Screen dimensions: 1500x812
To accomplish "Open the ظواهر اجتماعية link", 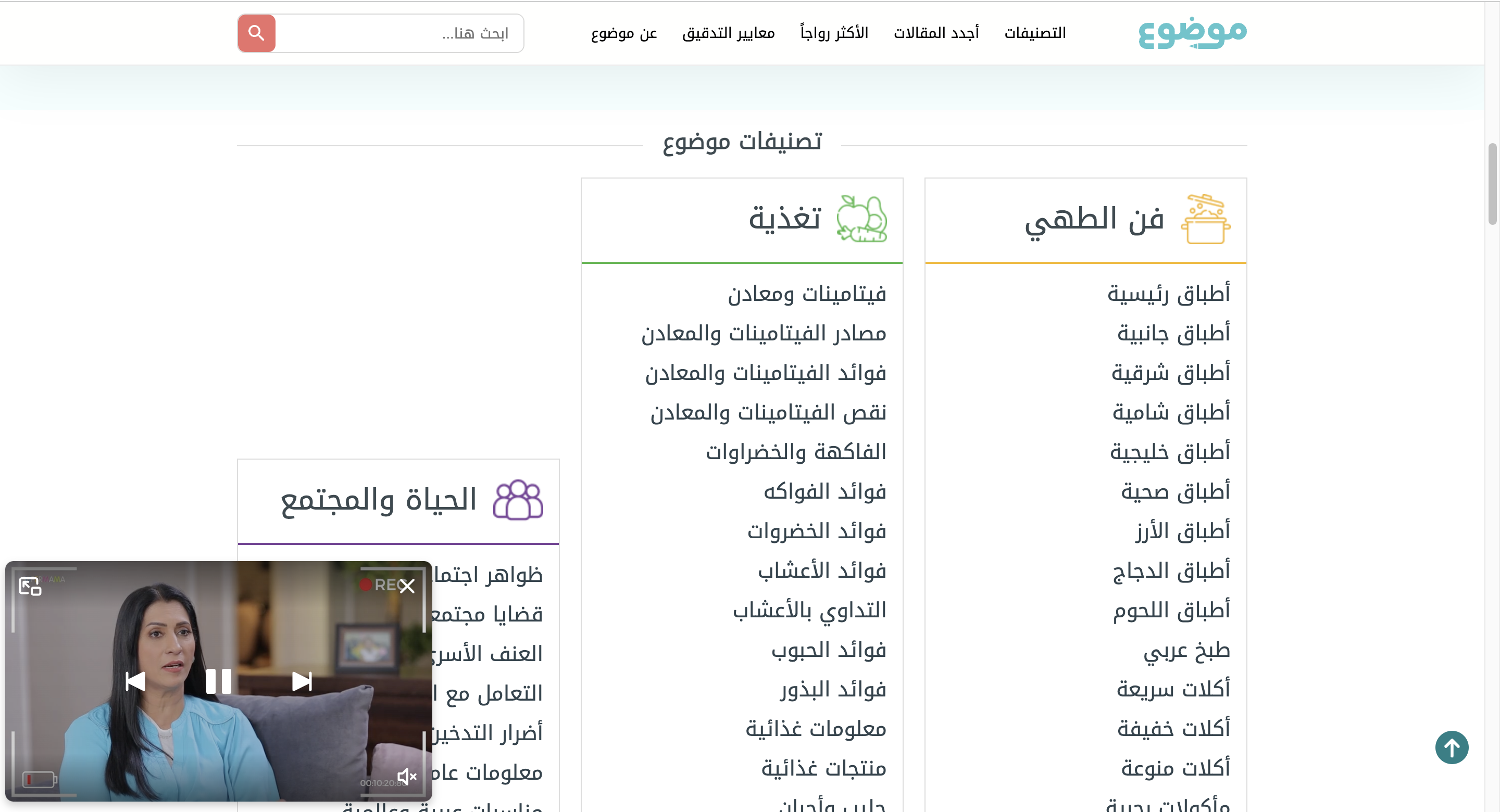I will click(488, 575).
